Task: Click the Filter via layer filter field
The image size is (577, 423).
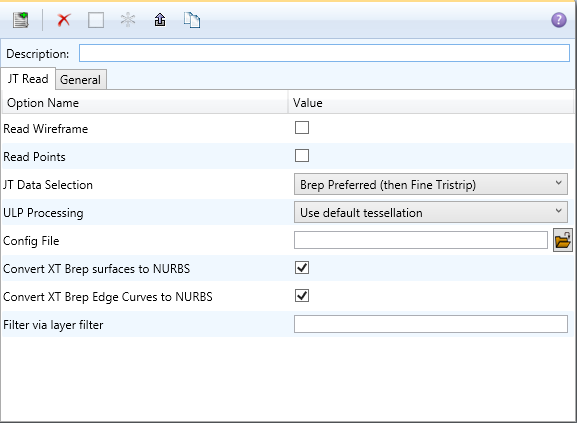Action: coord(431,324)
